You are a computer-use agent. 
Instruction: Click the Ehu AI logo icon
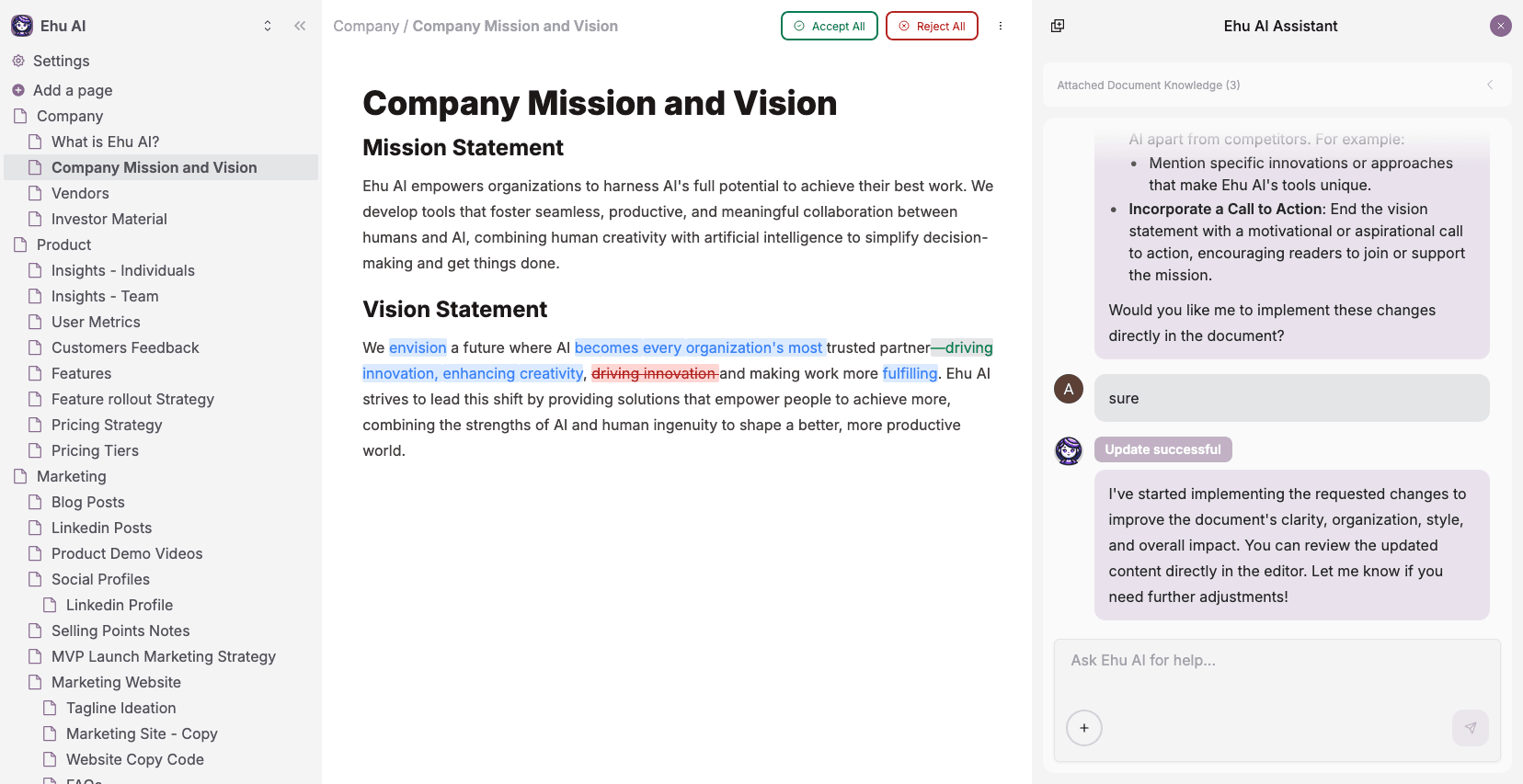click(x=22, y=26)
